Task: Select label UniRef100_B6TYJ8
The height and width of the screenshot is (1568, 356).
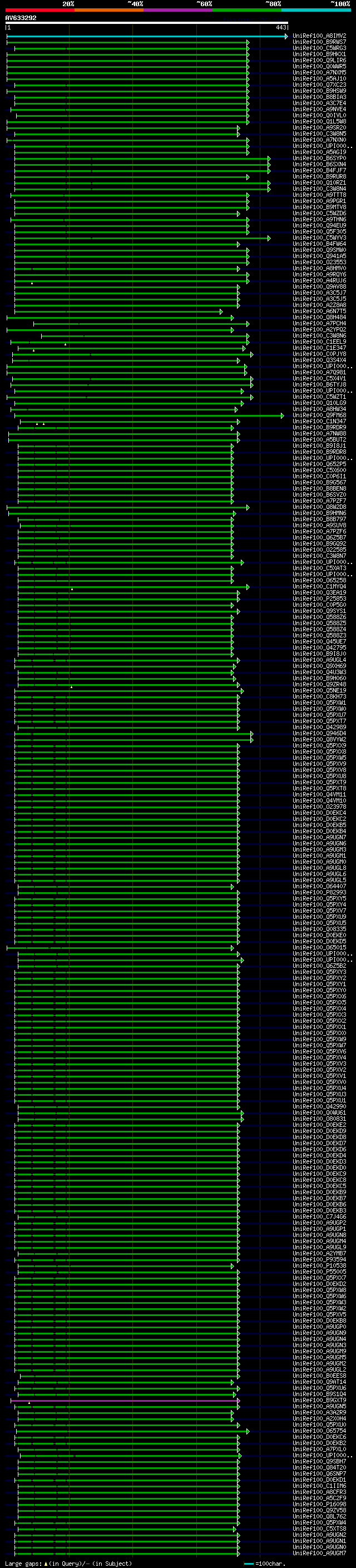Action: [319, 384]
